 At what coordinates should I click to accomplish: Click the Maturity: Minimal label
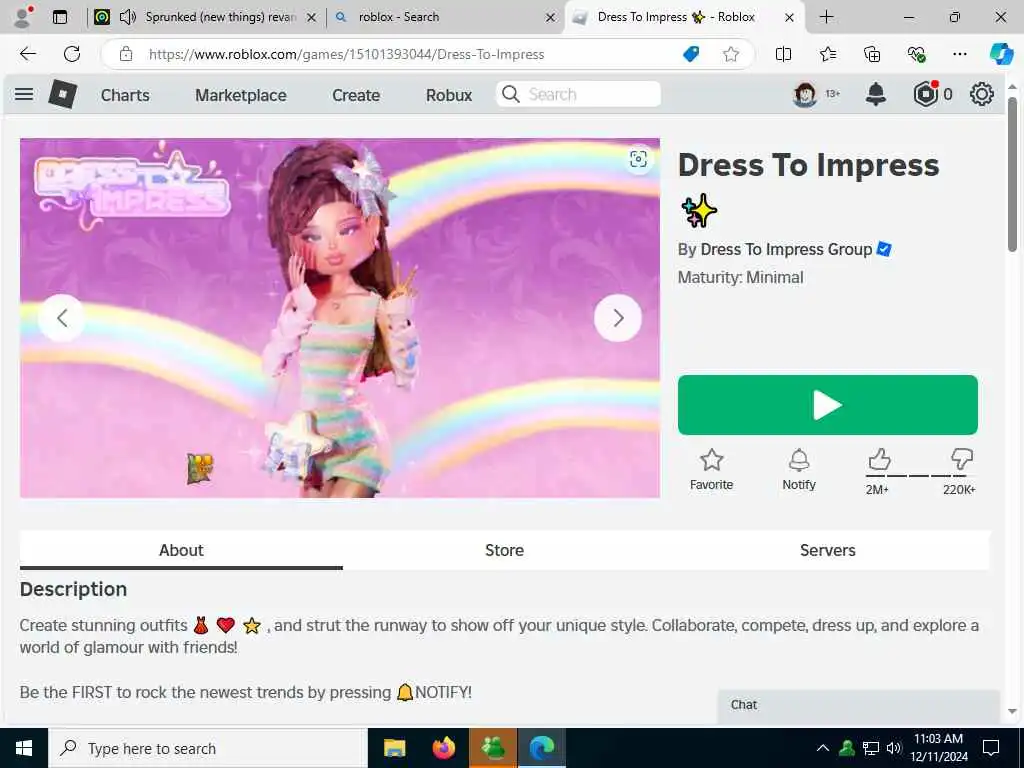pos(741,278)
